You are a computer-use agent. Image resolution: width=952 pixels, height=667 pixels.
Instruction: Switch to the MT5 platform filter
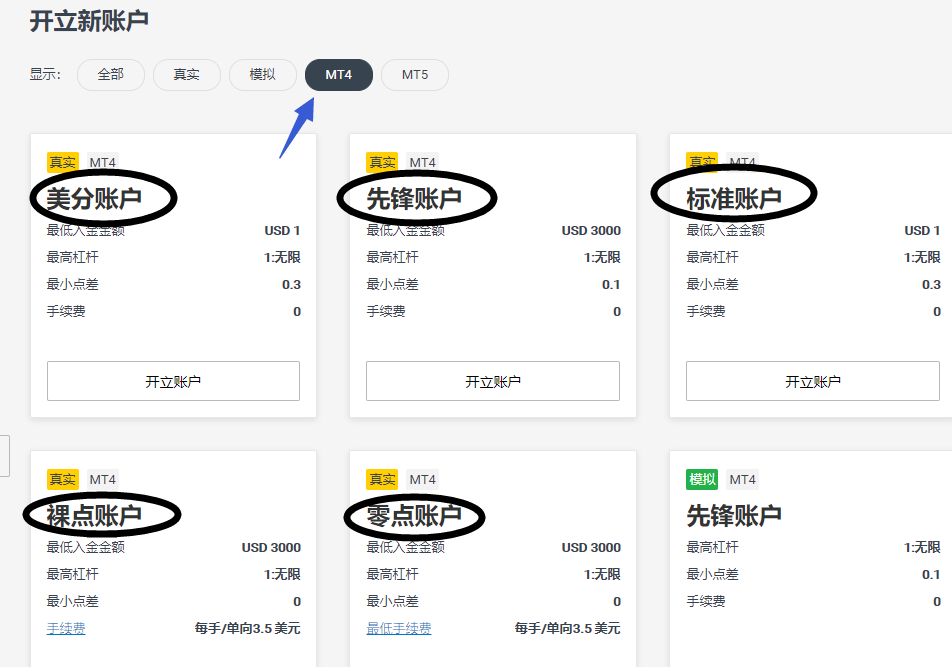point(414,75)
